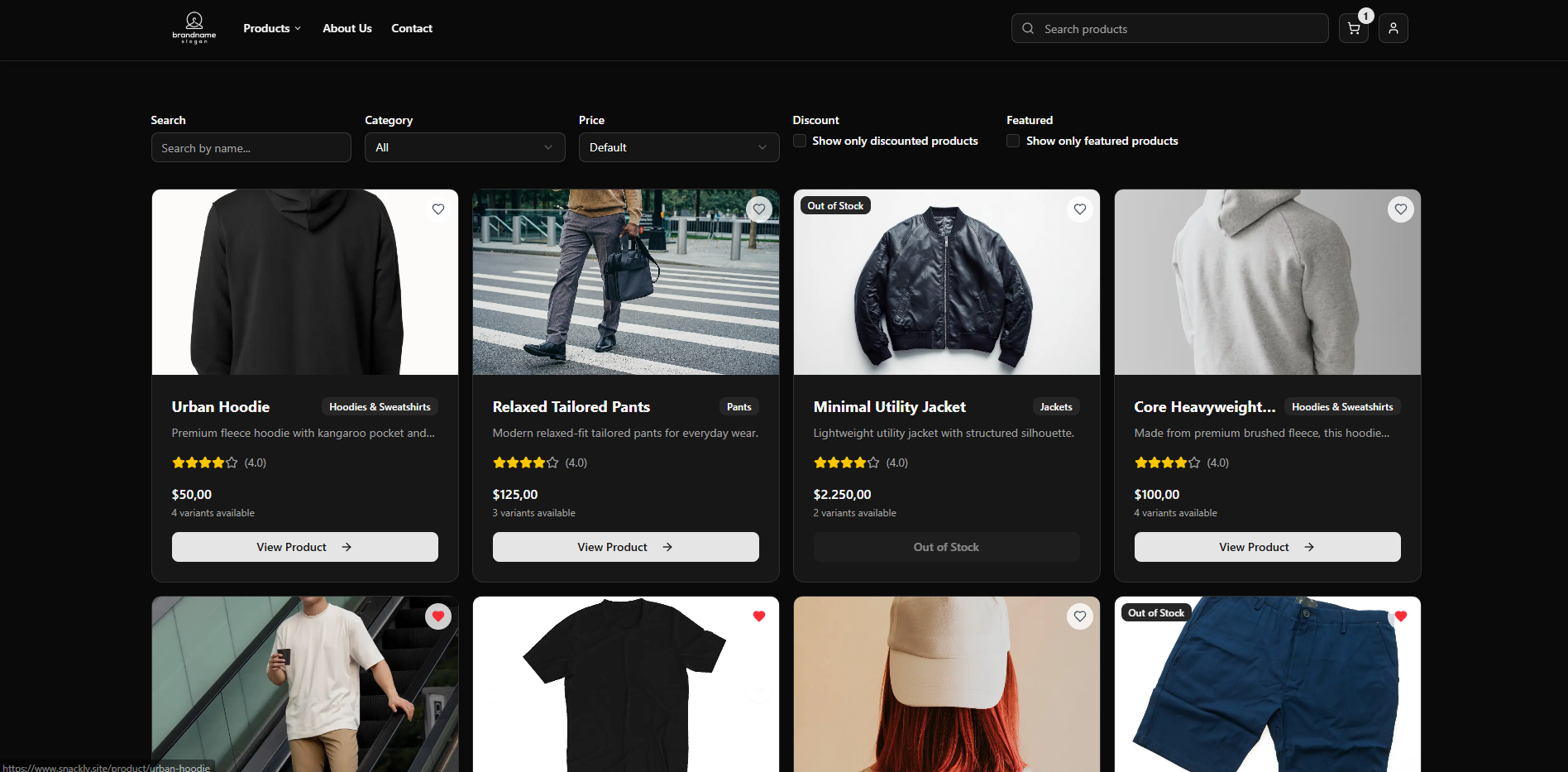Unfavorite the black t-shirt product
1568x772 pixels.
759,616
